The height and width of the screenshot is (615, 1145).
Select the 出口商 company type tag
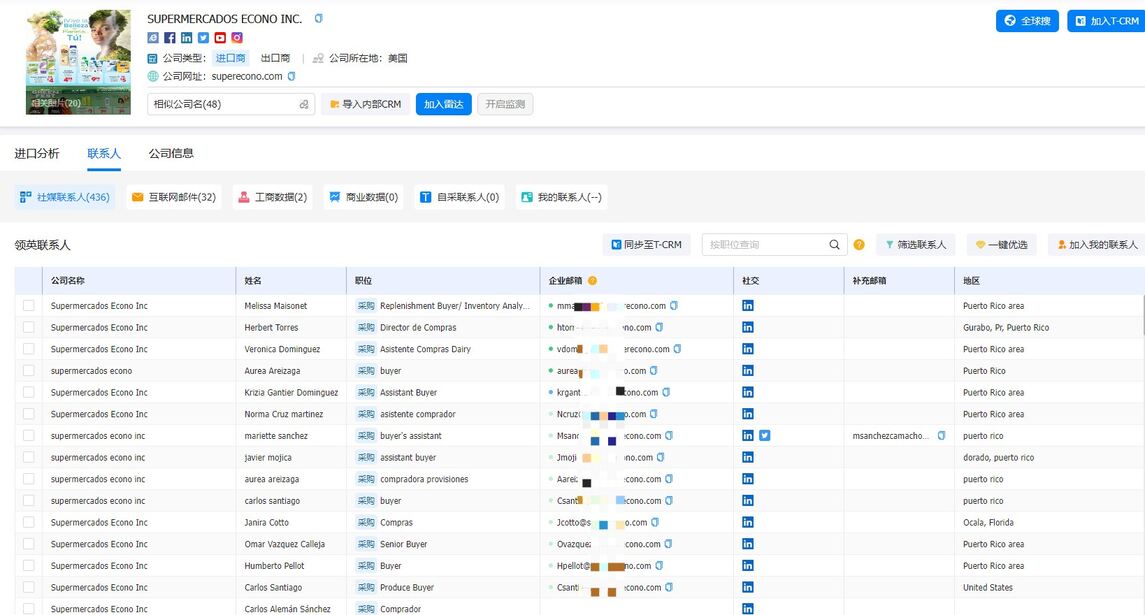point(275,58)
